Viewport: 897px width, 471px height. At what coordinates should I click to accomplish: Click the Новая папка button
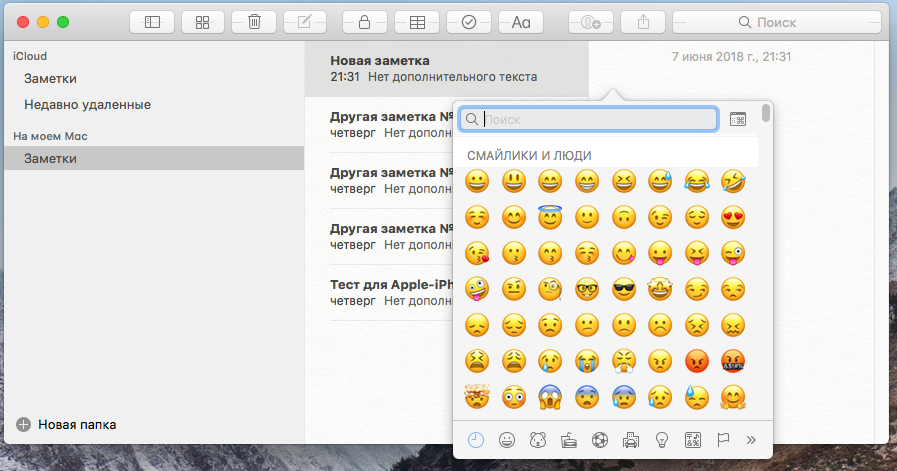click(66, 425)
